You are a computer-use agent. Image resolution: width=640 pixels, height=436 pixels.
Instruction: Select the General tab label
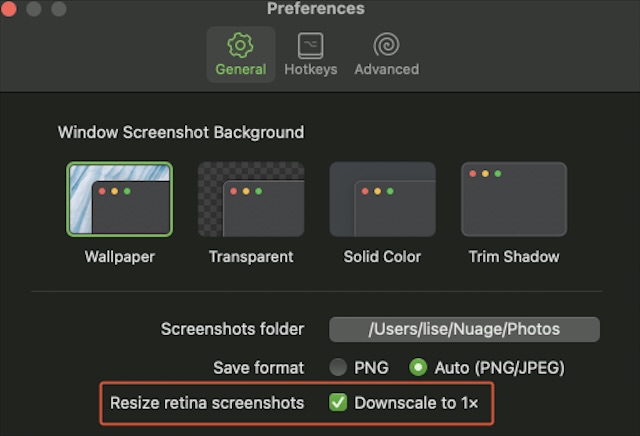point(241,69)
